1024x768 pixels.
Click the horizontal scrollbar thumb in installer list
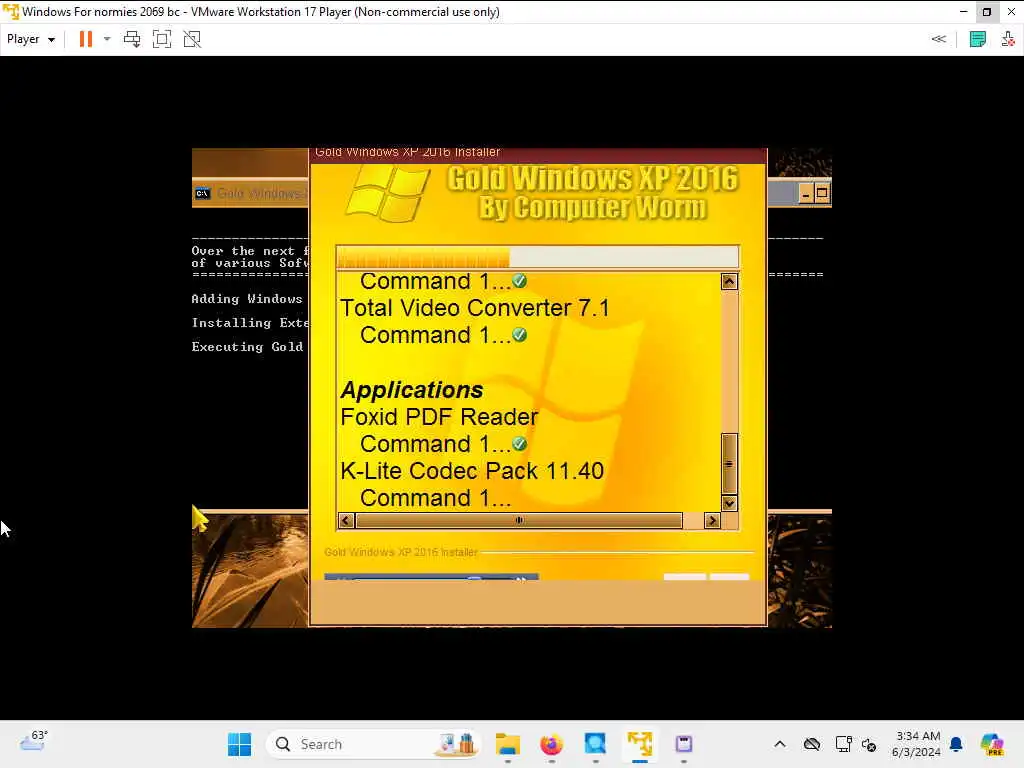[x=519, y=520]
